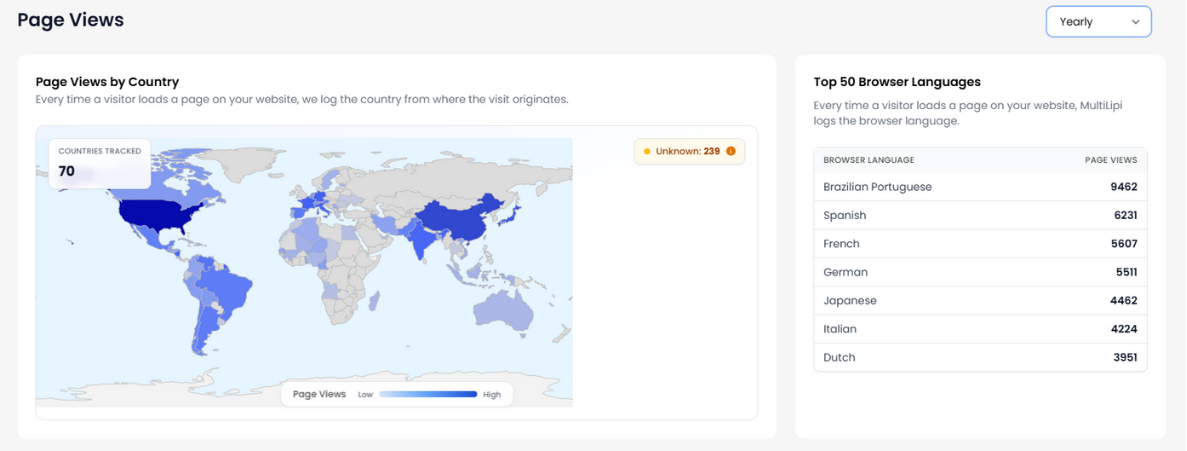
Task: Click the 9462 page views value
Action: point(1123,187)
